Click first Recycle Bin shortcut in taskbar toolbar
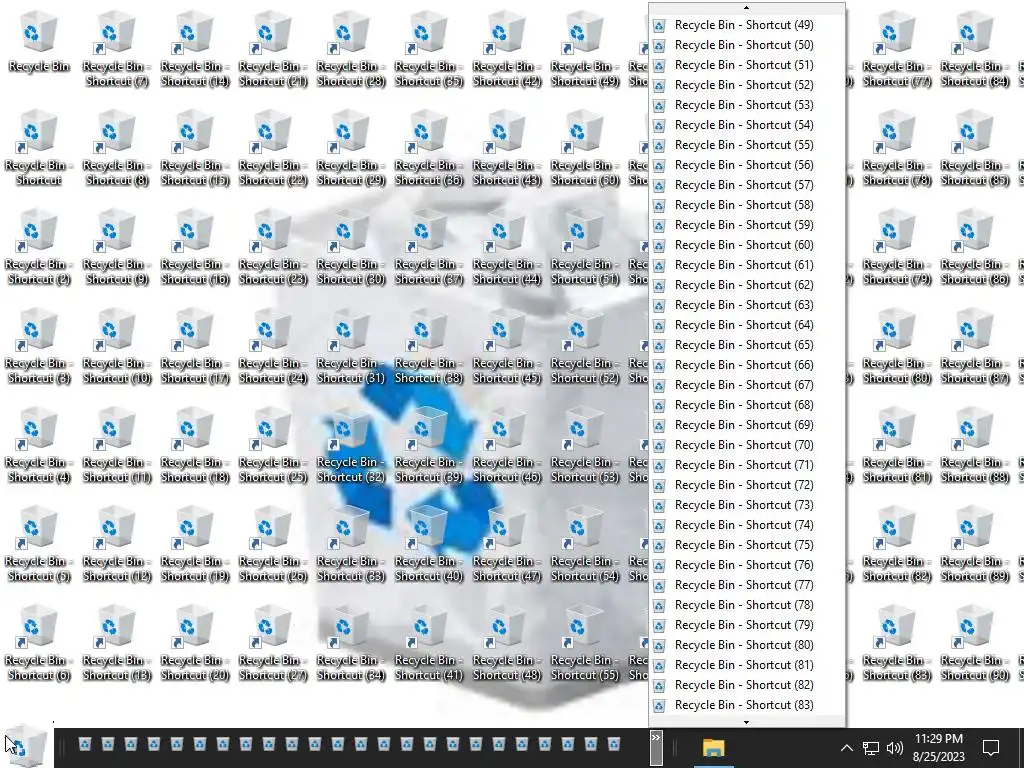The image size is (1024, 768). 85,744
